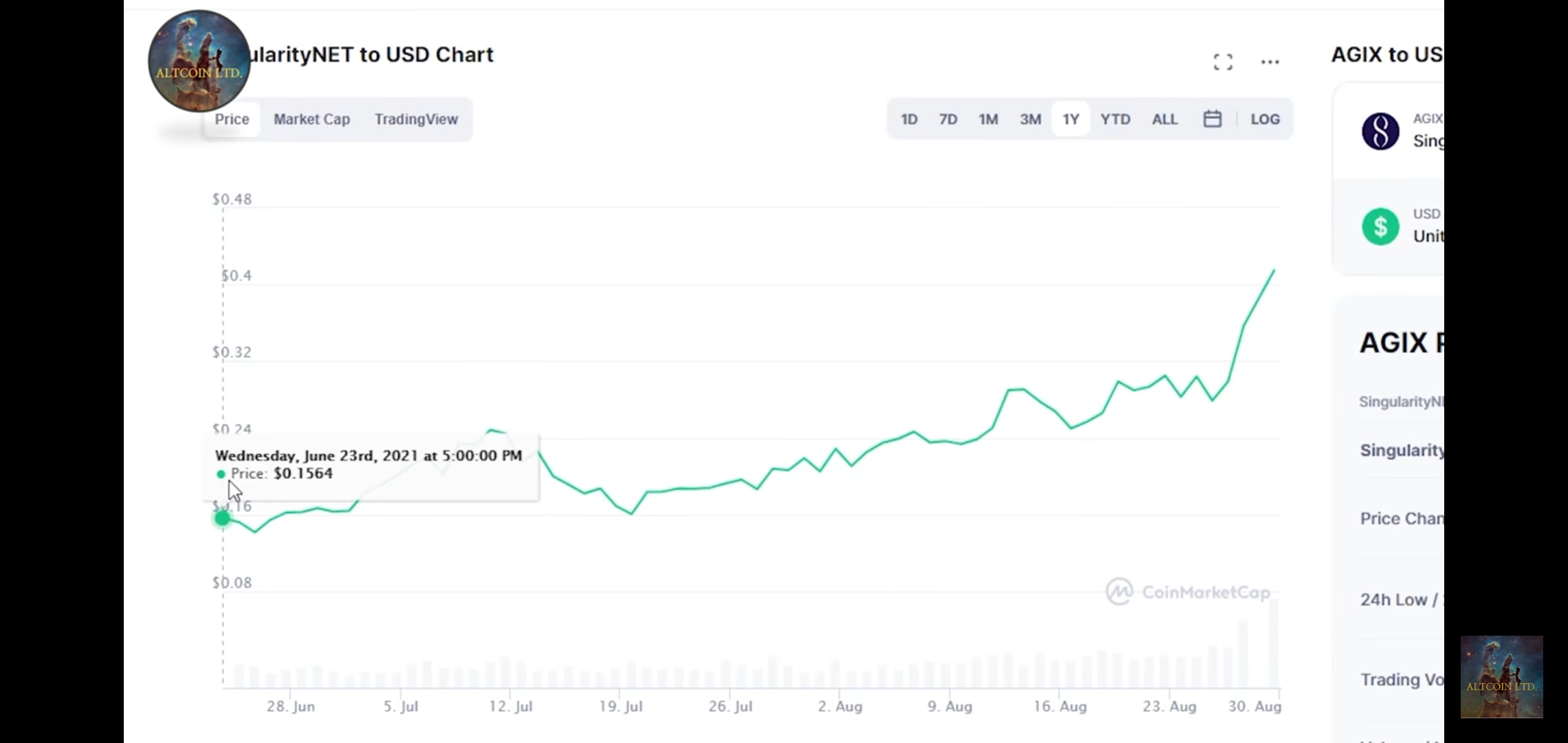Screen dimensions: 1568x743
Task: Open the fullscreen chart icon
Action: point(1223,62)
